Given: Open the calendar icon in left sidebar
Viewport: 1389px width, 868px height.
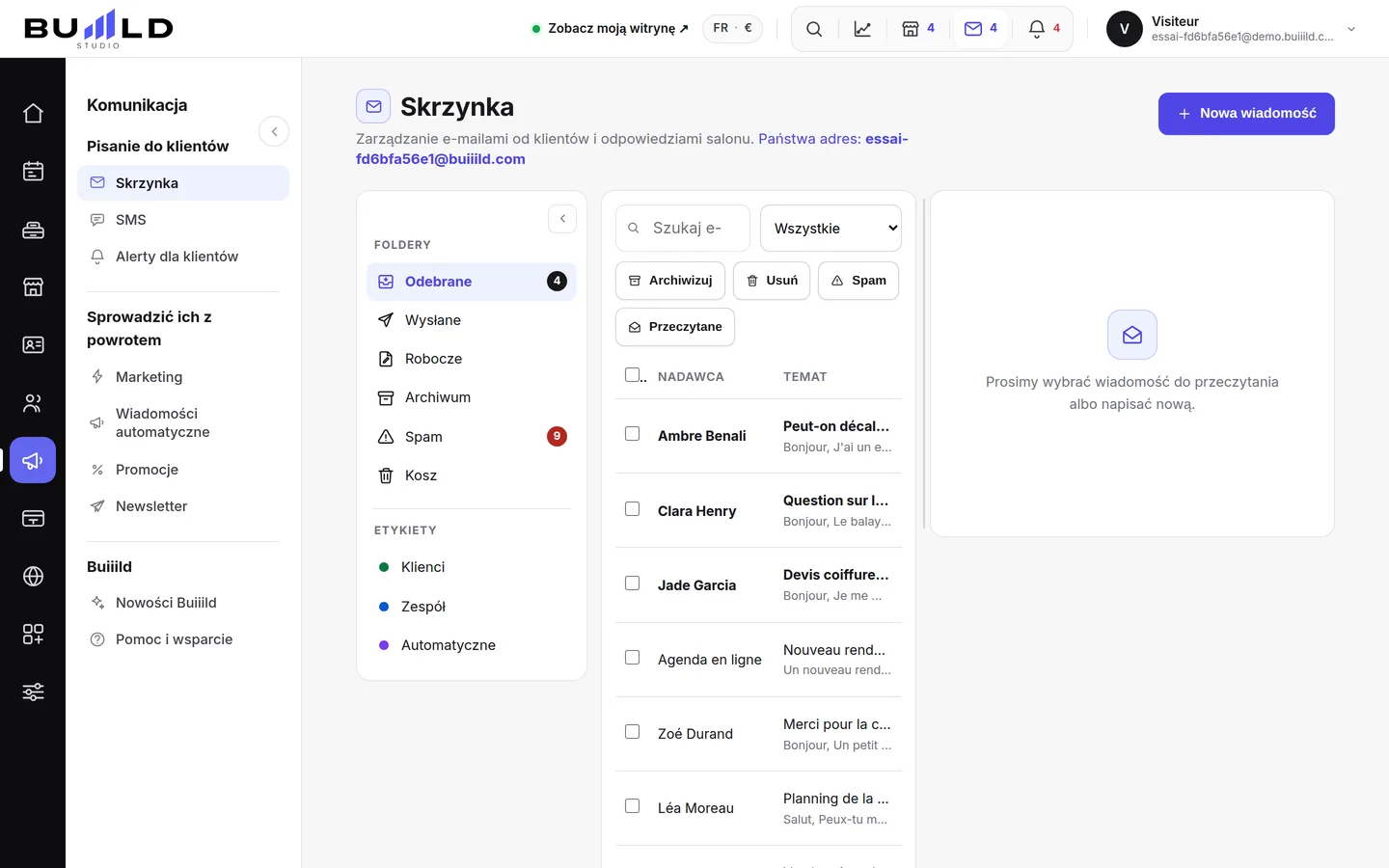Looking at the screenshot, I should [x=33, y=172].
